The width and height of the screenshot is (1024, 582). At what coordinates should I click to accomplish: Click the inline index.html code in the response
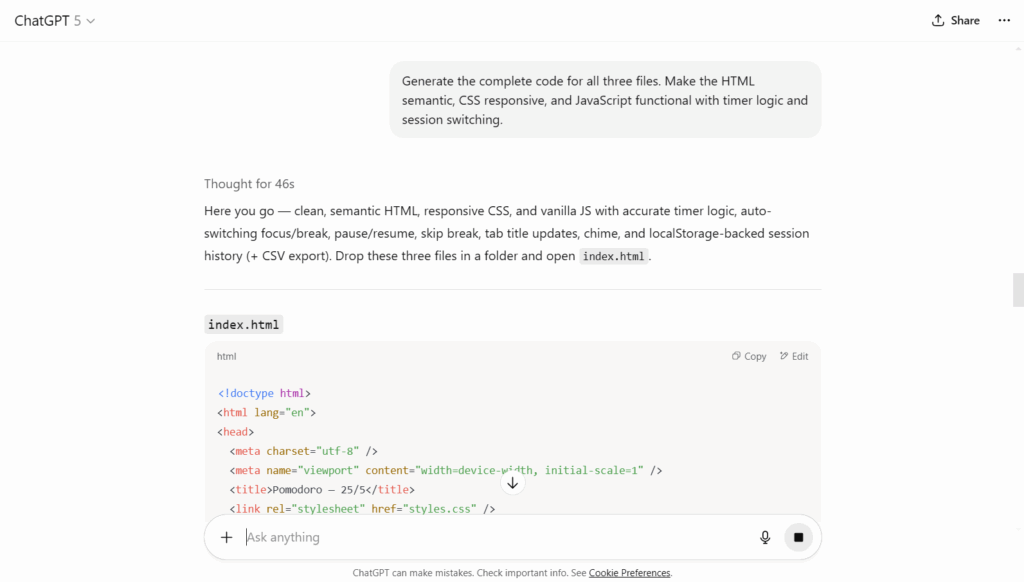click(613, 256)
